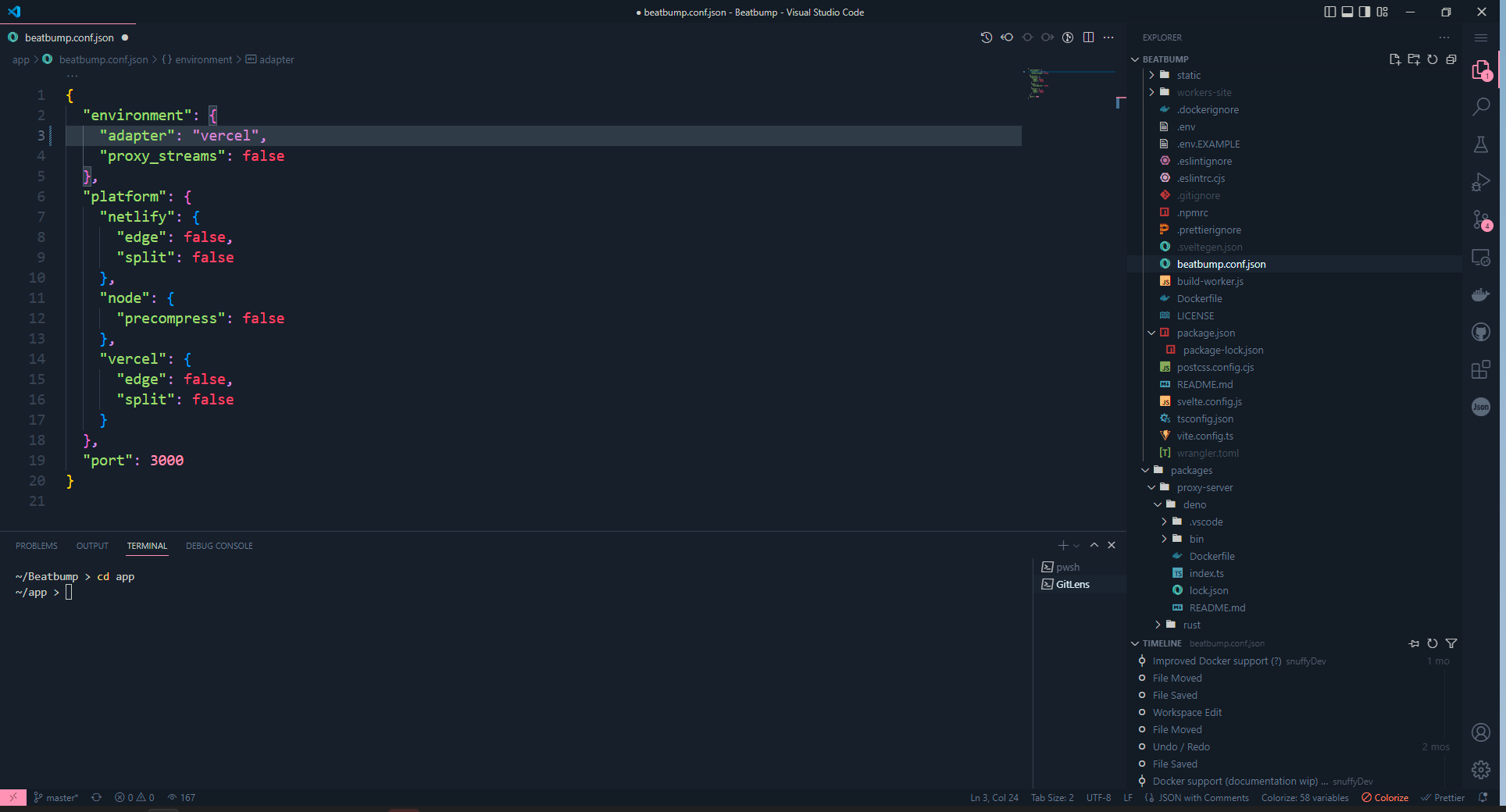Open the Accounts menu
The image size is (1506, 812).
pos(1481,732)
